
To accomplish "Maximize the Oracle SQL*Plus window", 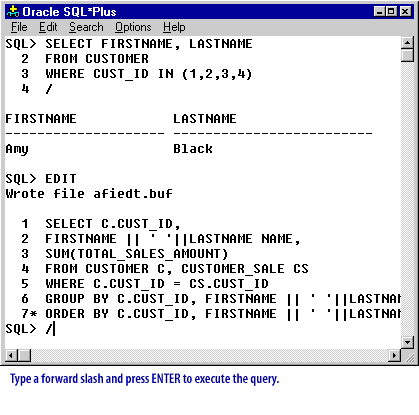I will tap(391, 12).
